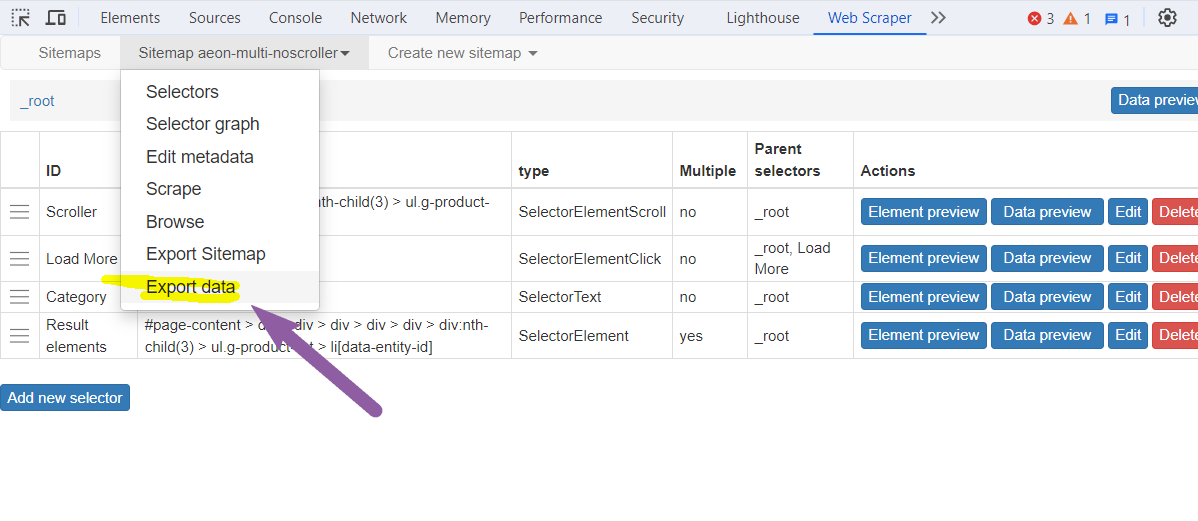Click the orange warnings counter icon
Image resolution: width=1198 pixels, height=521 pixels.
(x=1070, y=19)
